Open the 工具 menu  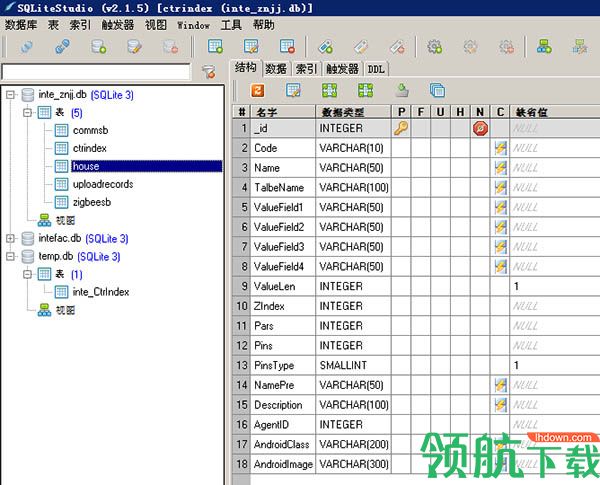pos(231,25)
